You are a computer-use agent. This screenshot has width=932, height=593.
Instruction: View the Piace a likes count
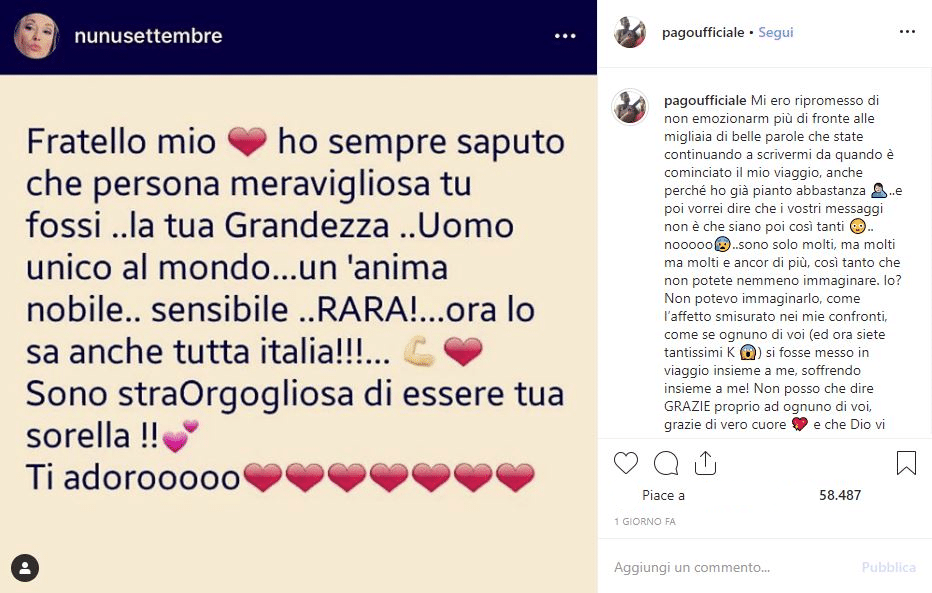(663, 495)
